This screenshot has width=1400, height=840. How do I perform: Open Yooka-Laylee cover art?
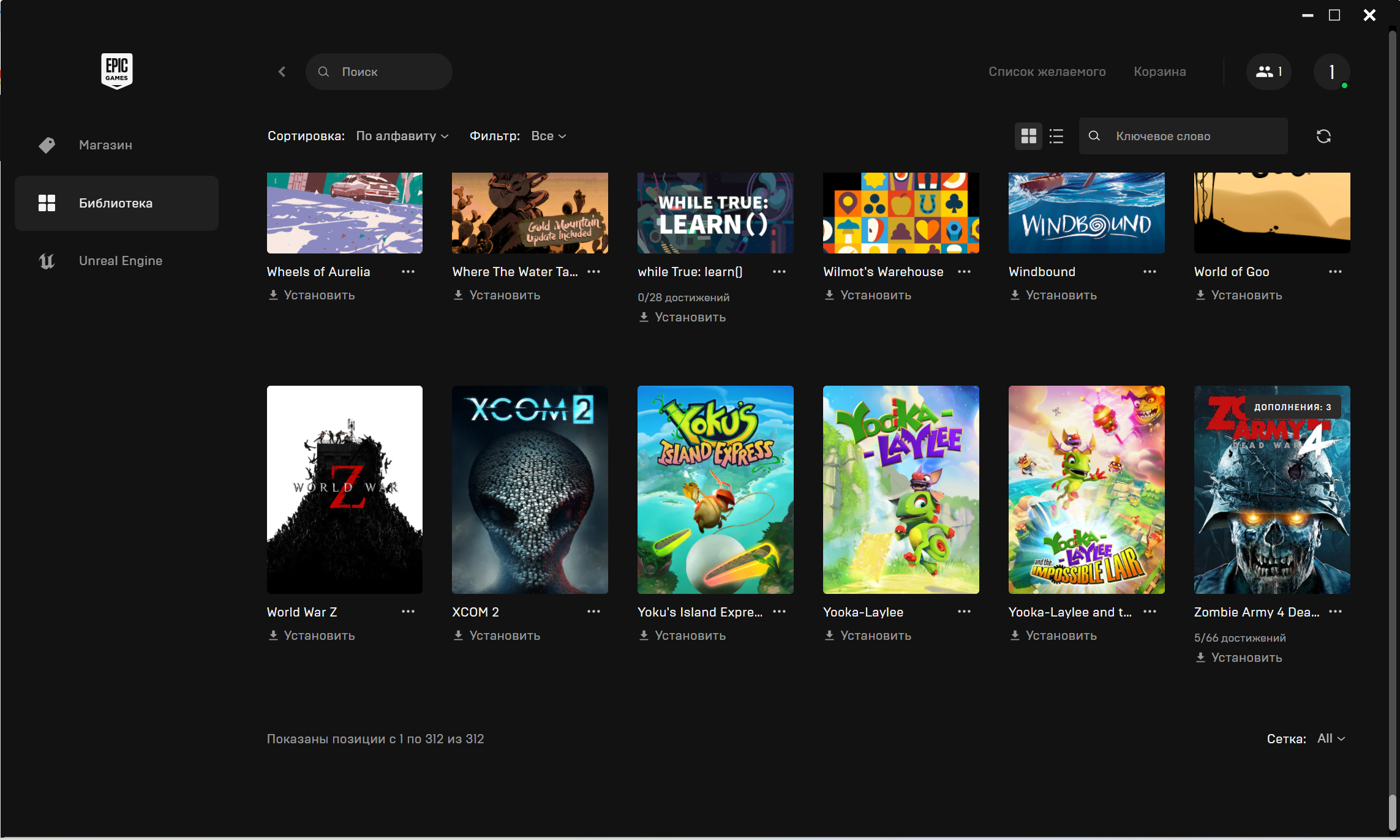point(901,490)
